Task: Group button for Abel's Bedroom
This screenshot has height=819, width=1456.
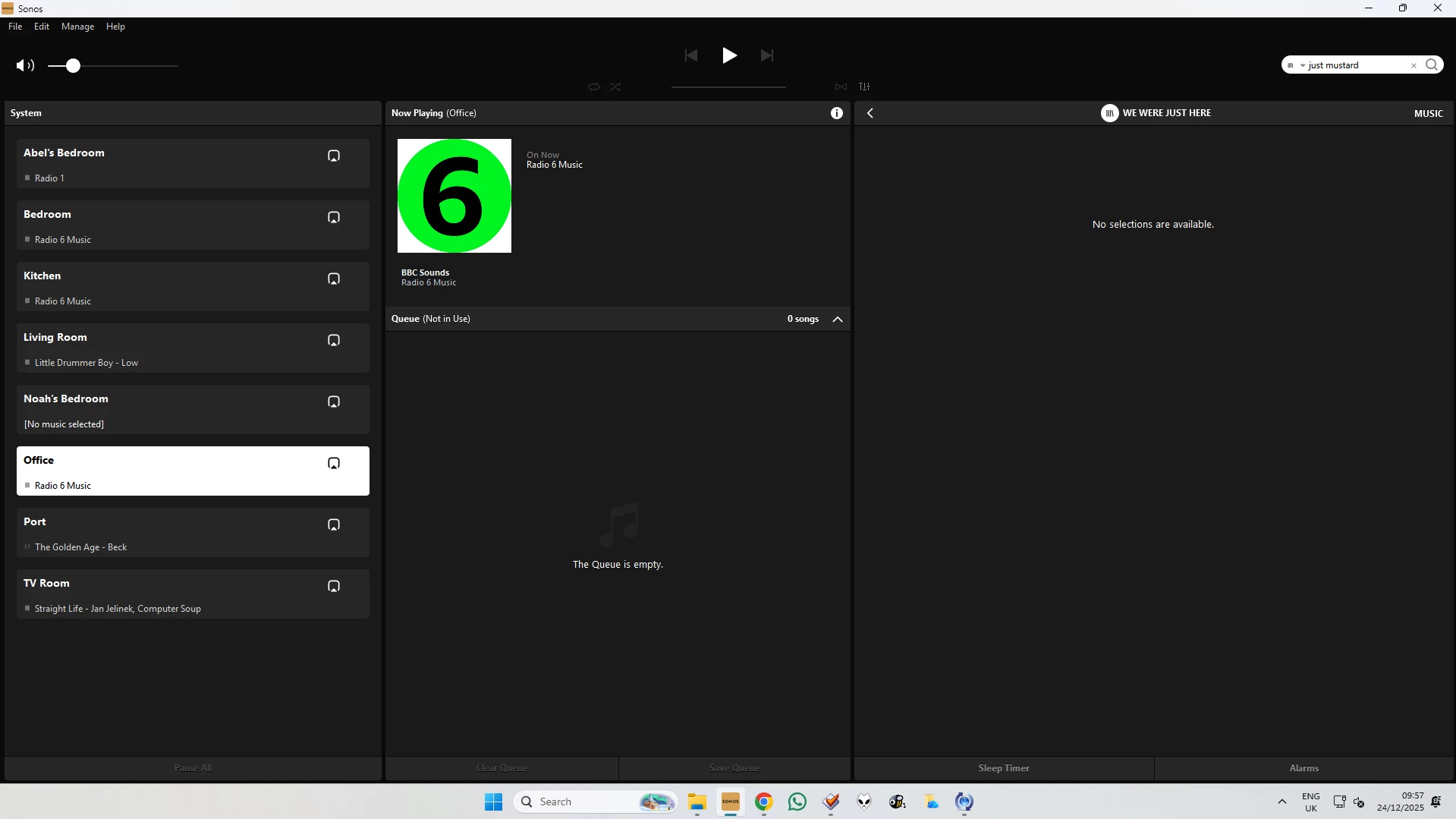Action: [x=334, y=156]
